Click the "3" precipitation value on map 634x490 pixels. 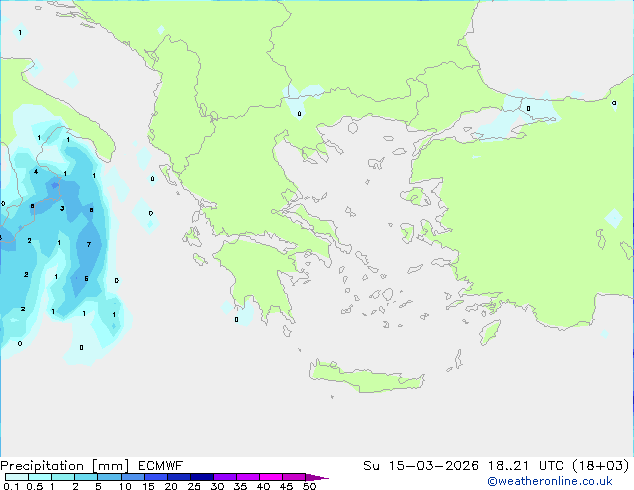click(62, 208)
